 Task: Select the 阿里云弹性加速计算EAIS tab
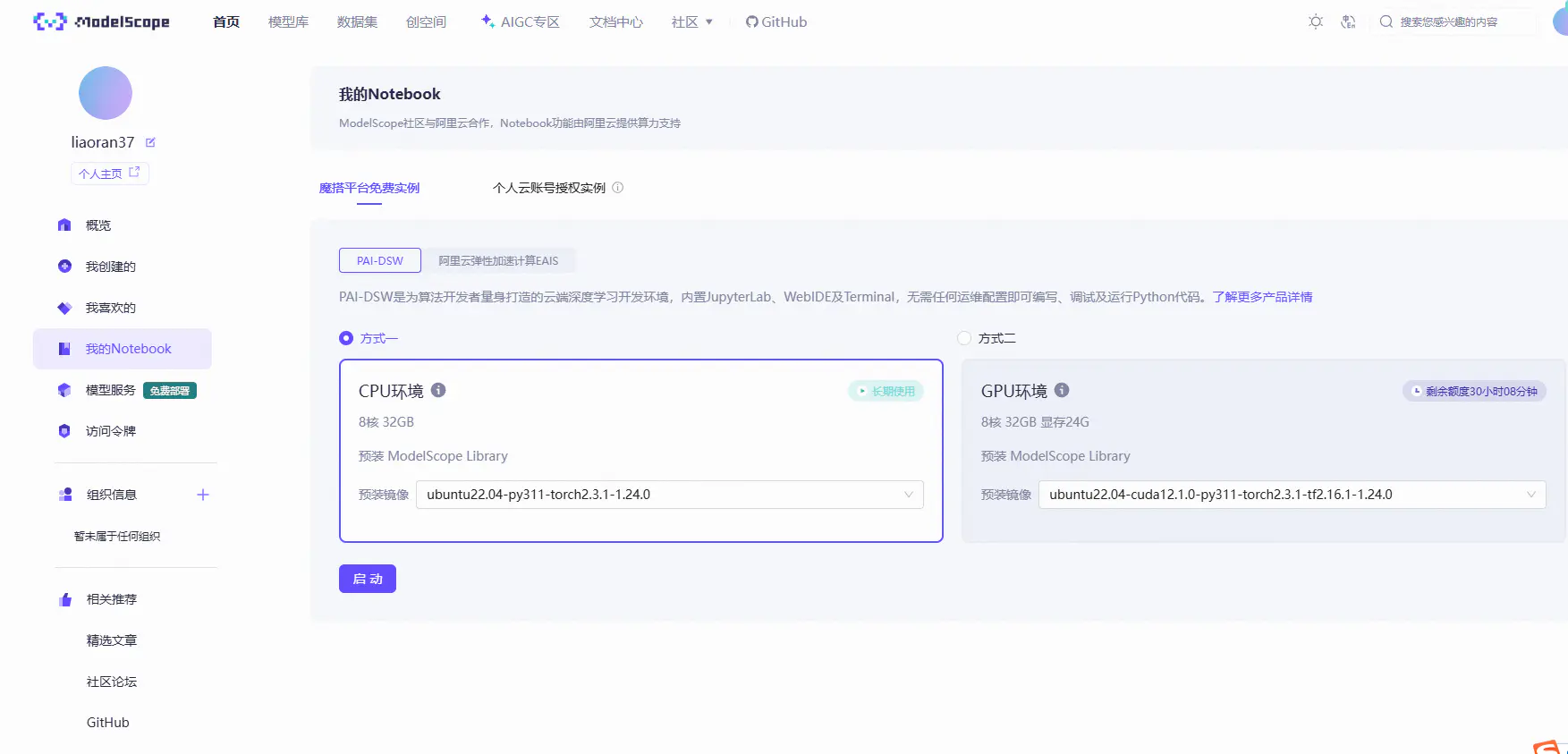(498, 260)
